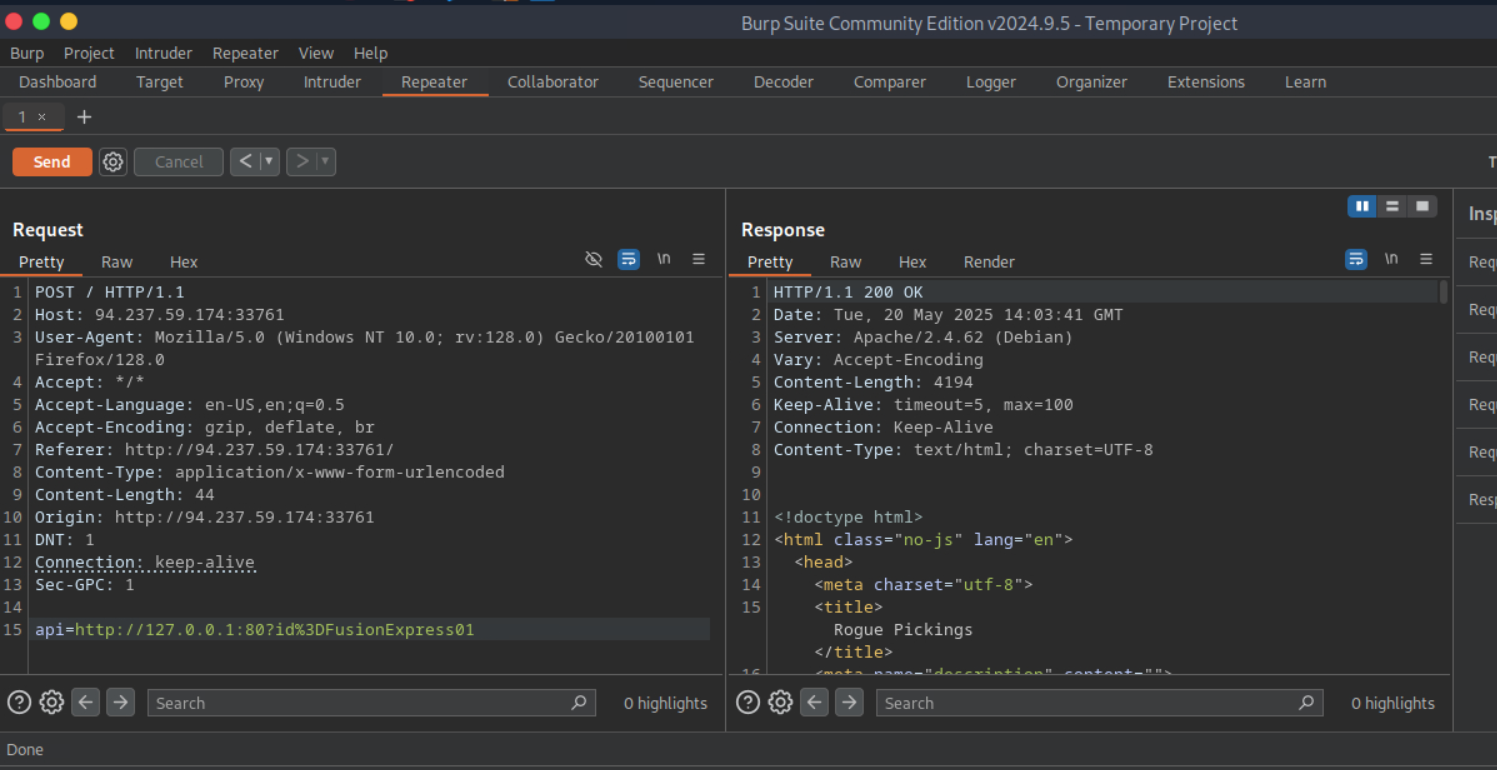Open Response panel hamburger options menu

point(1426,260)
